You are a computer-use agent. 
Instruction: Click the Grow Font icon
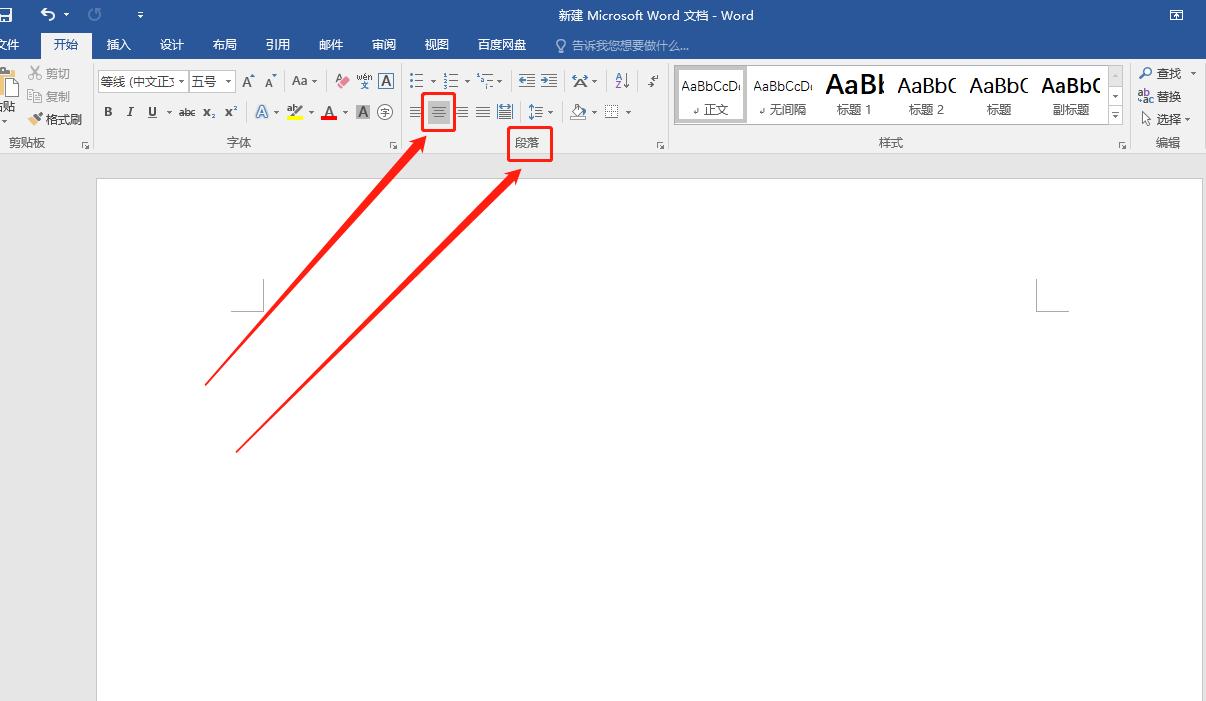248,81
